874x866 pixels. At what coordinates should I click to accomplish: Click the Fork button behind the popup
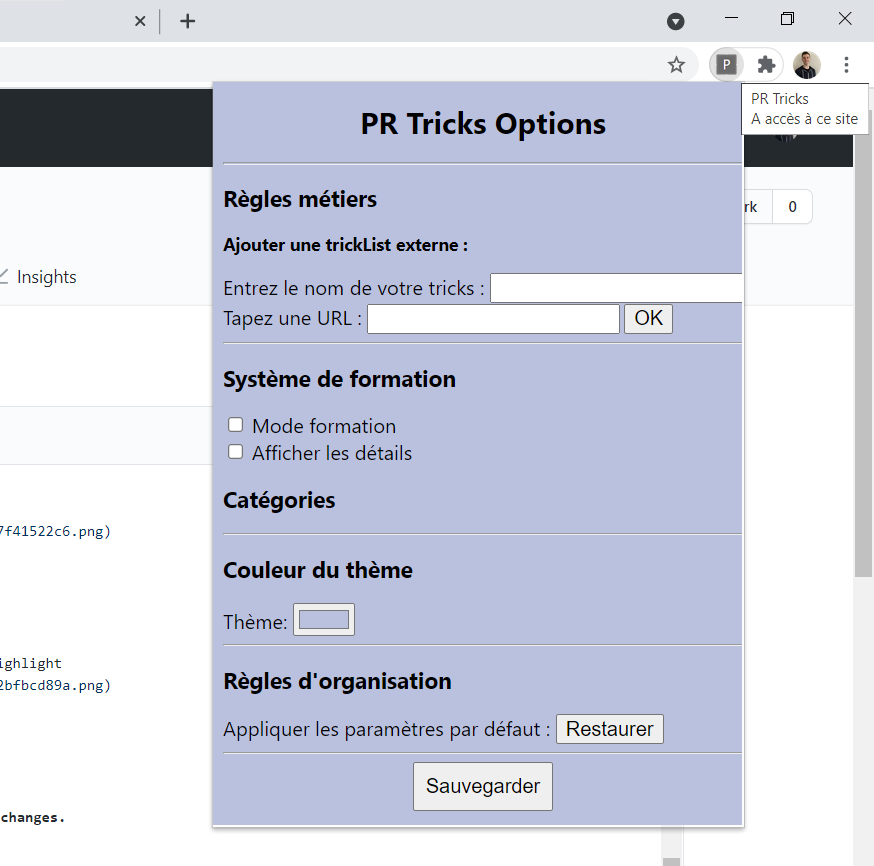pos(750,206)
